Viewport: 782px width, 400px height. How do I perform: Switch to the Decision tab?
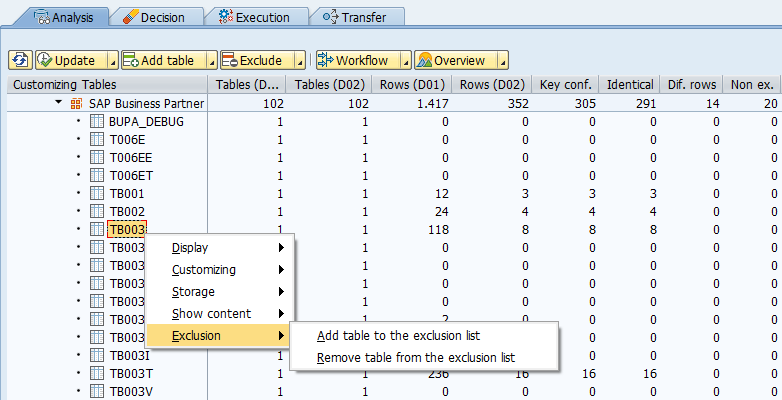[154, 17]
